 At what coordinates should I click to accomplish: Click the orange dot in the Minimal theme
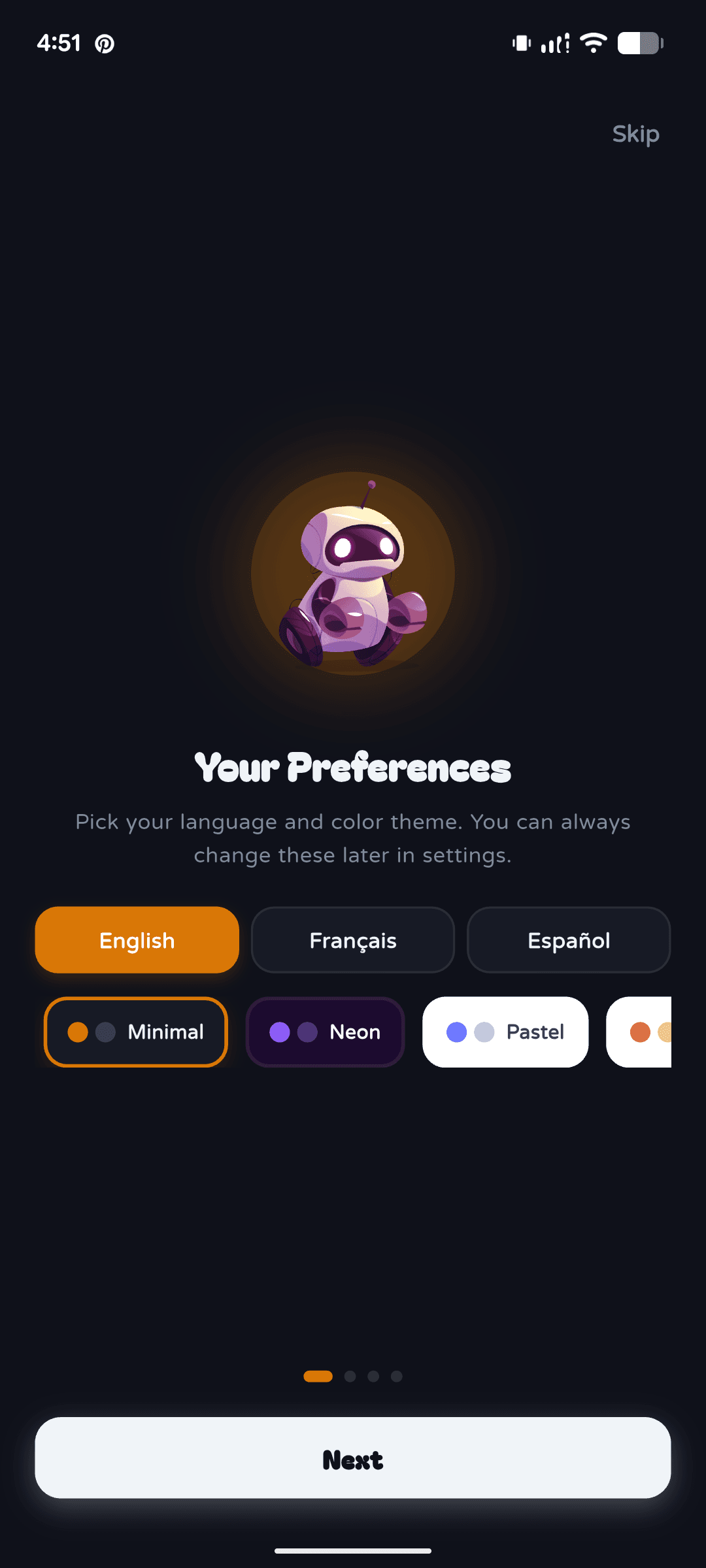(78, 1032)
